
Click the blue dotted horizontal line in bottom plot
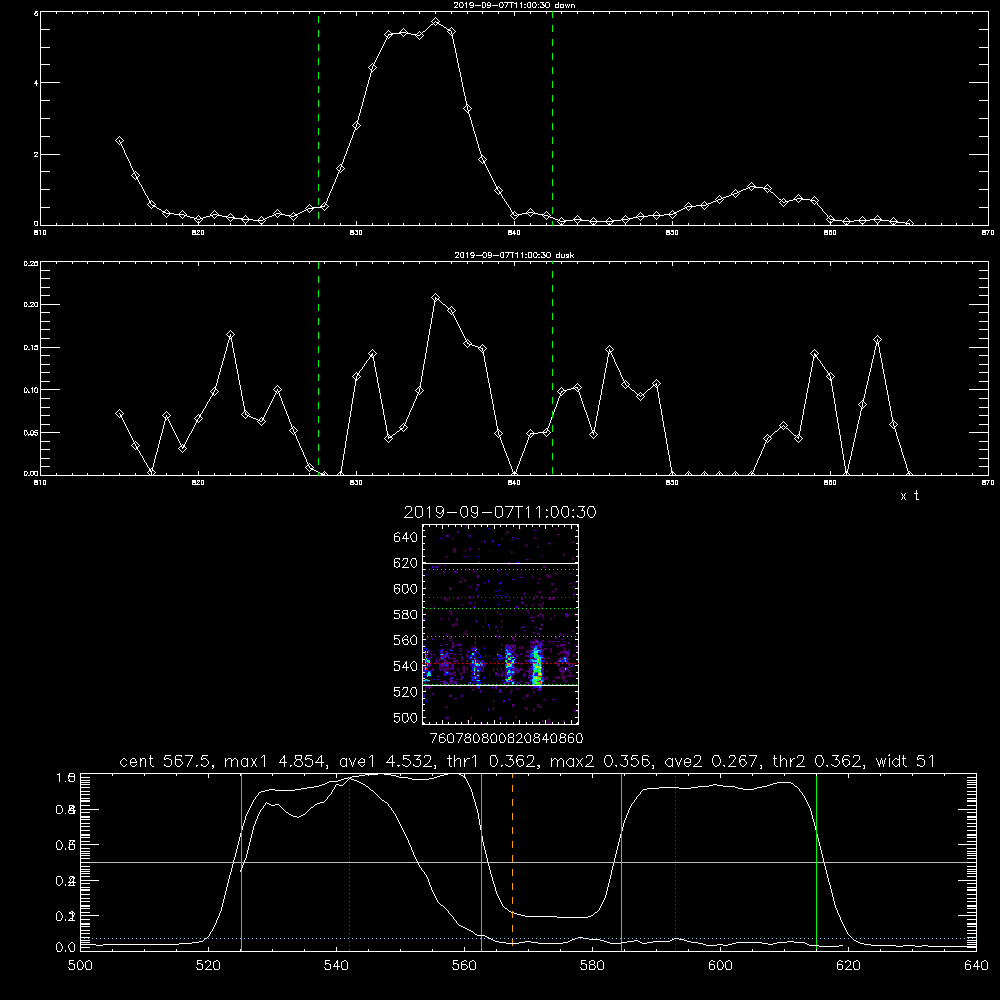tap(528, 938)
